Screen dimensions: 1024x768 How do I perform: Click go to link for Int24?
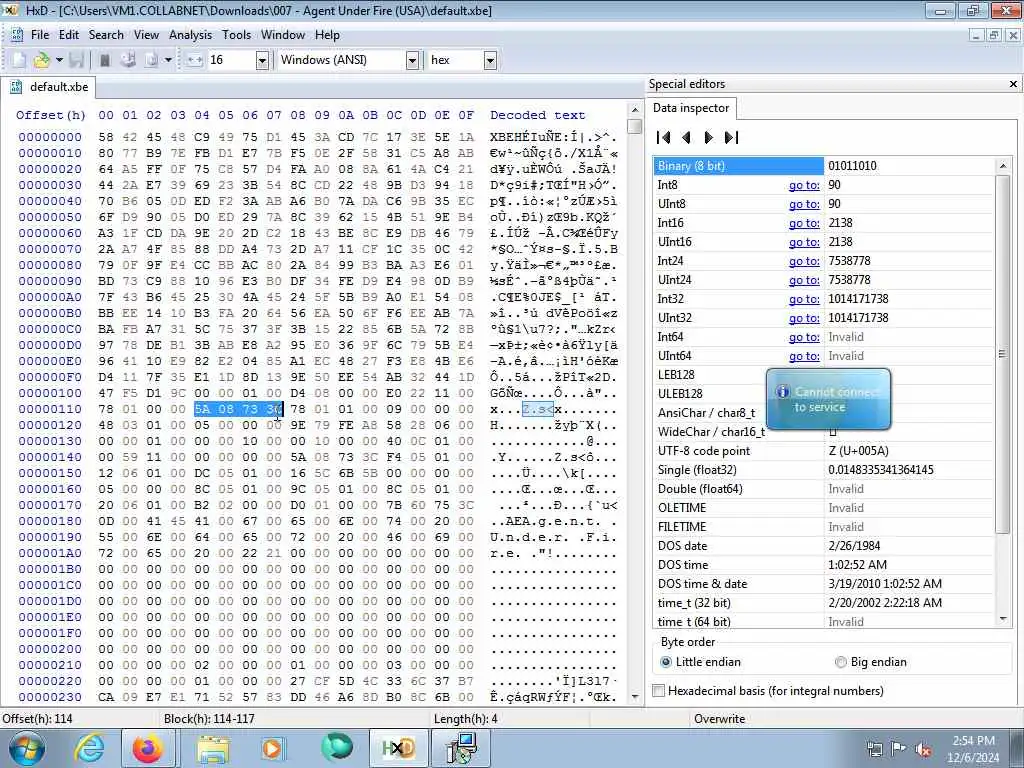pos(804,261)
